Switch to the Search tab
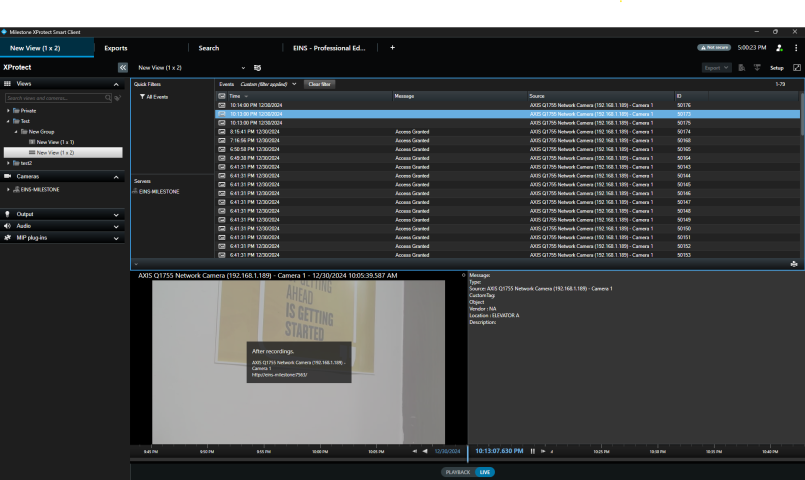 (x=208, y=47)
